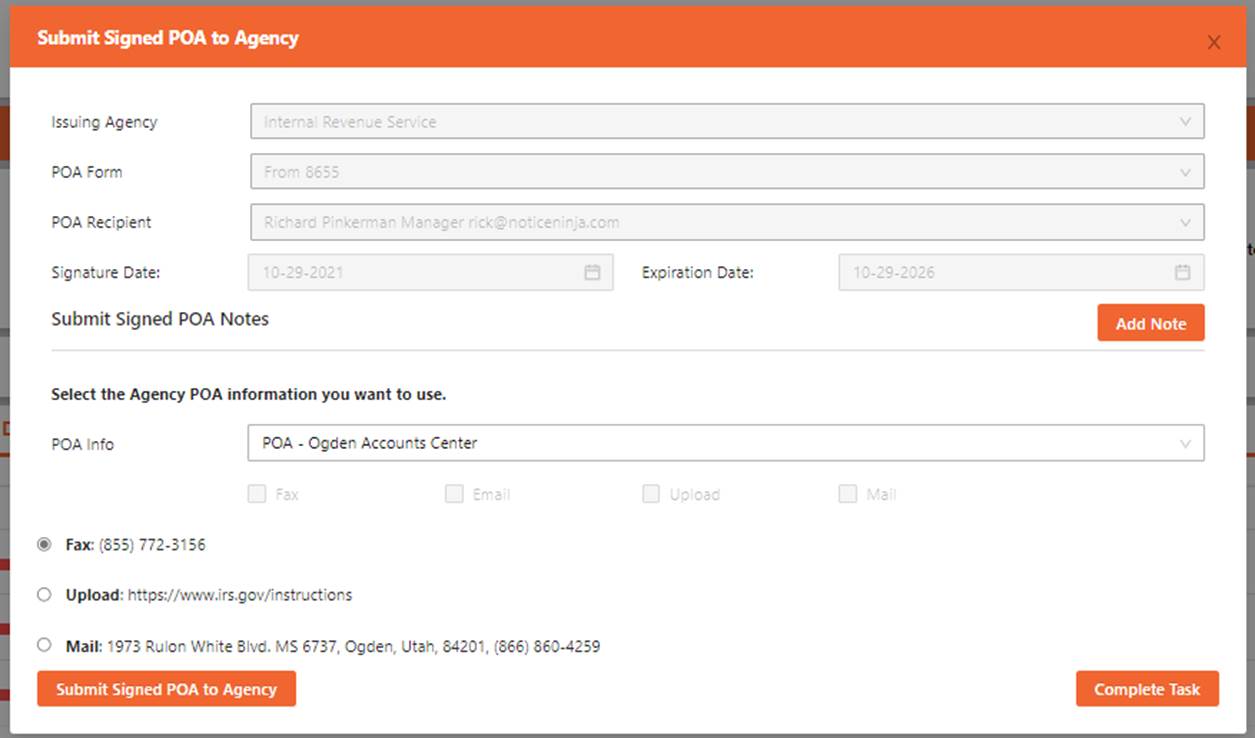Select the Mail address radio option

point(44,645)
